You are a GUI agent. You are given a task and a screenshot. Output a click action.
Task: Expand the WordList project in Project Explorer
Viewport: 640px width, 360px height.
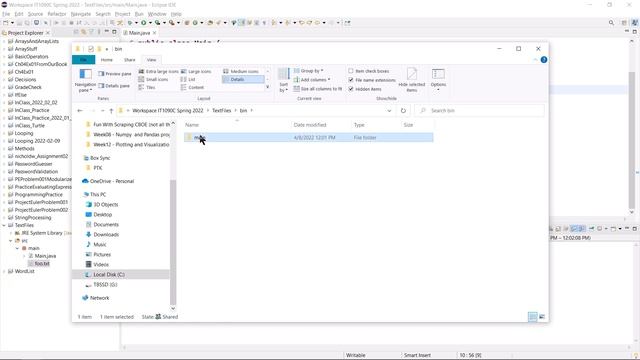pyautogui.click(x=4, y=271)
